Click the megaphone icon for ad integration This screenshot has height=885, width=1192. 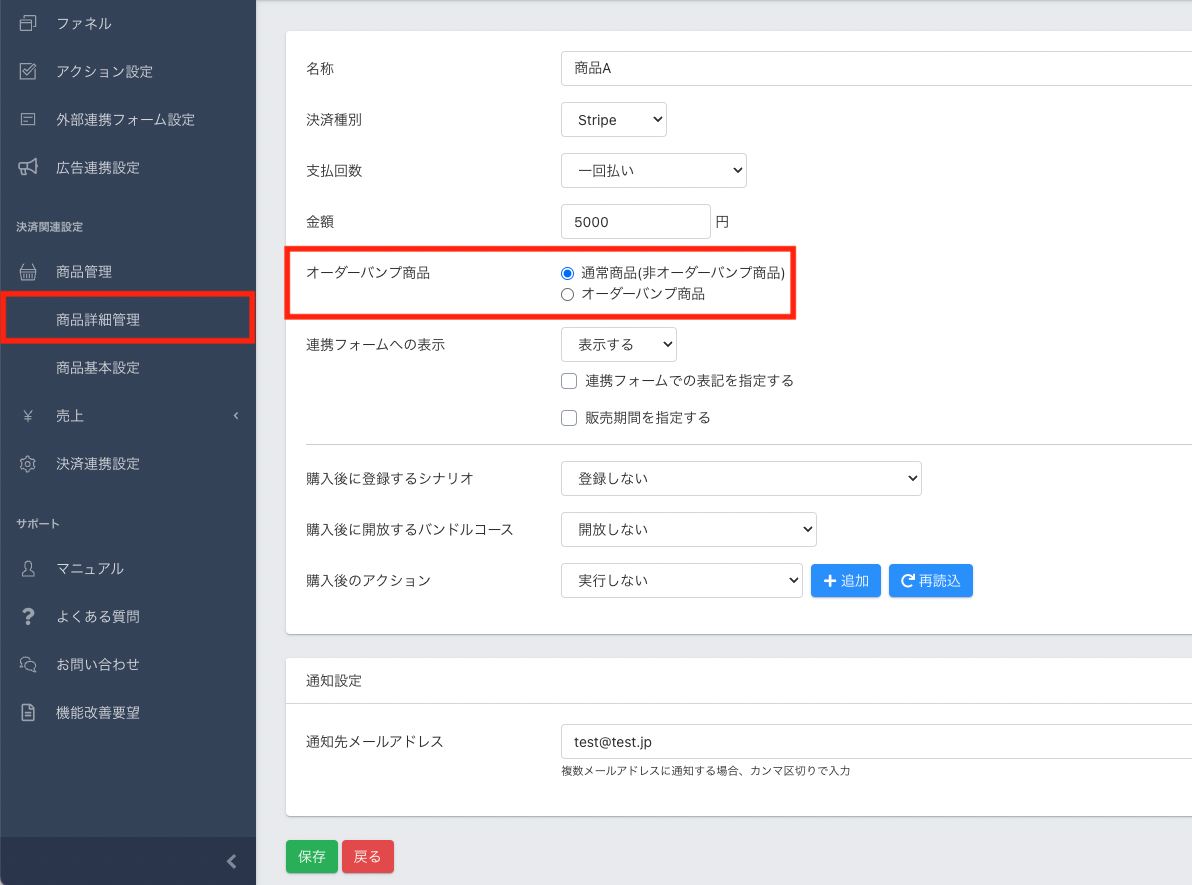[x=28, y=167]
